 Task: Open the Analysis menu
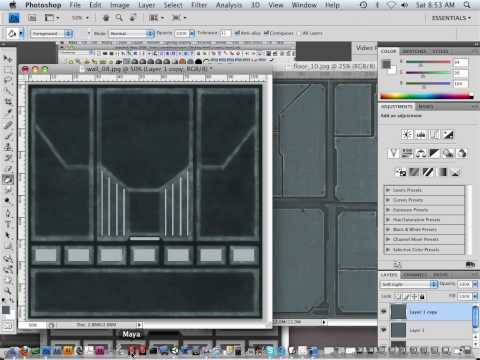[x=229, y=5]
